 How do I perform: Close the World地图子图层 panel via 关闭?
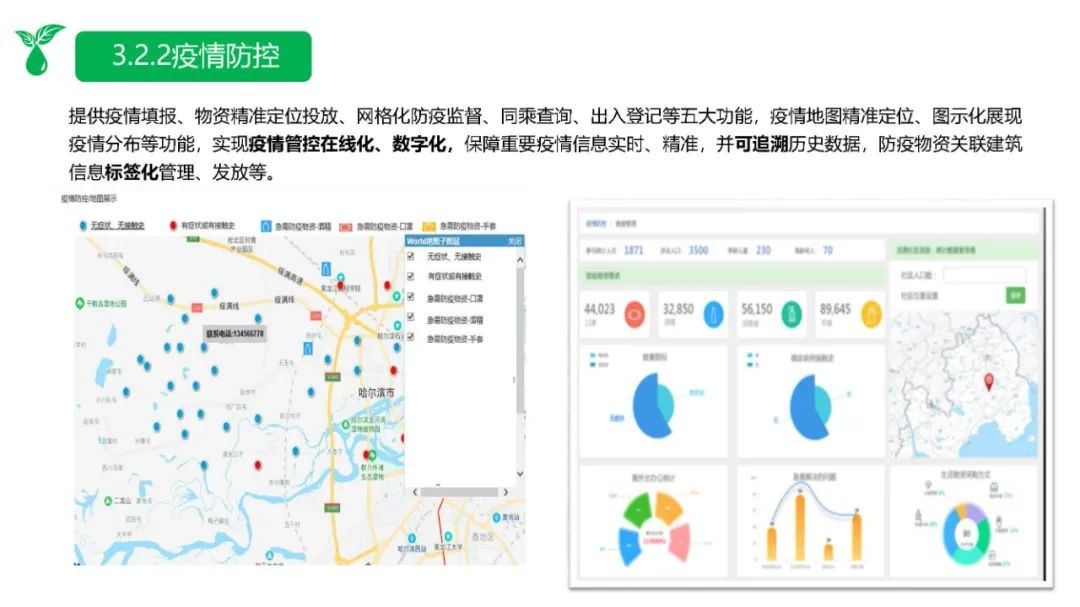(x=515, y=241)
